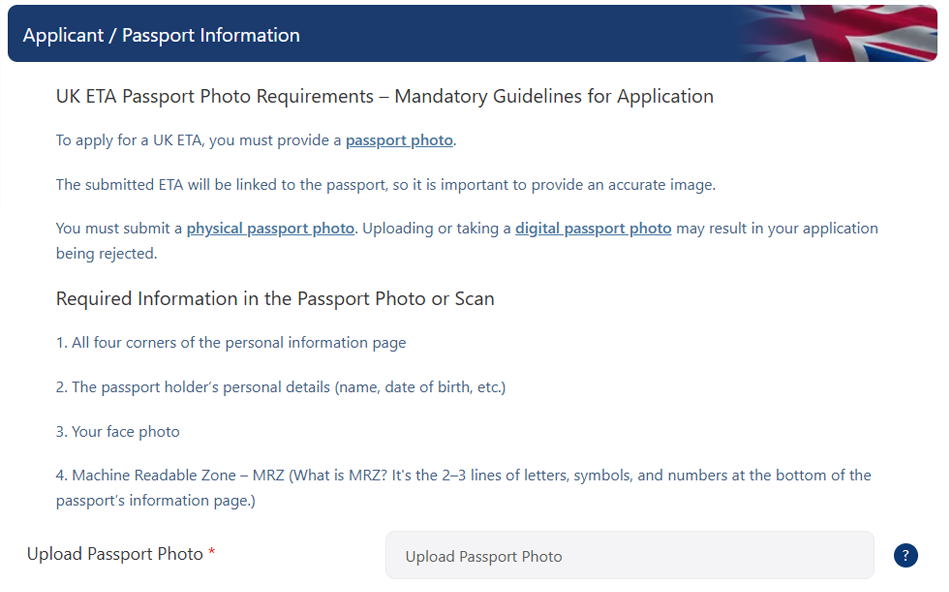
Task: Click item 4 about Machine Readable Zone
Action: tap(465, 475)
